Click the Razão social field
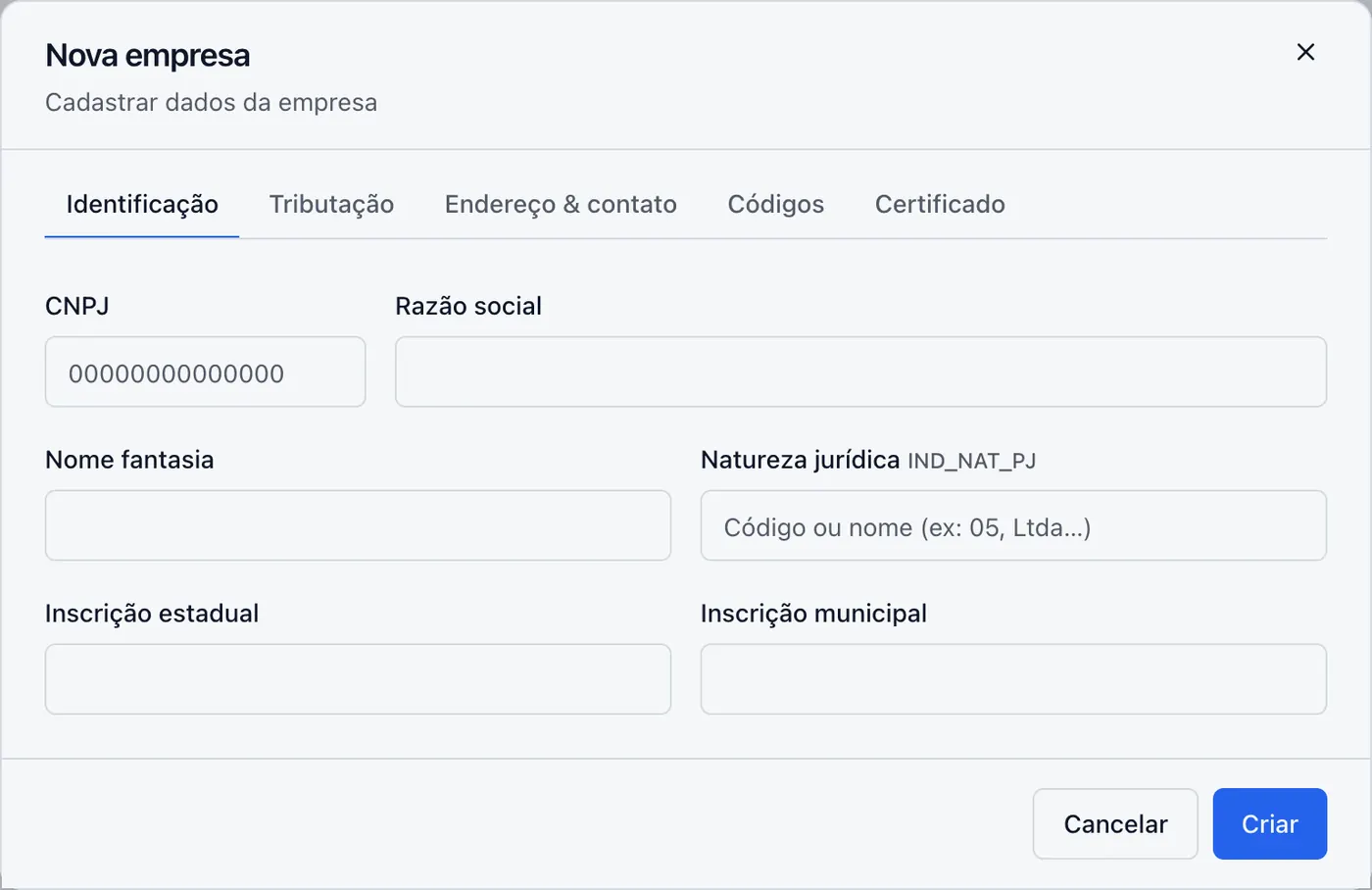 coord(860,372)
